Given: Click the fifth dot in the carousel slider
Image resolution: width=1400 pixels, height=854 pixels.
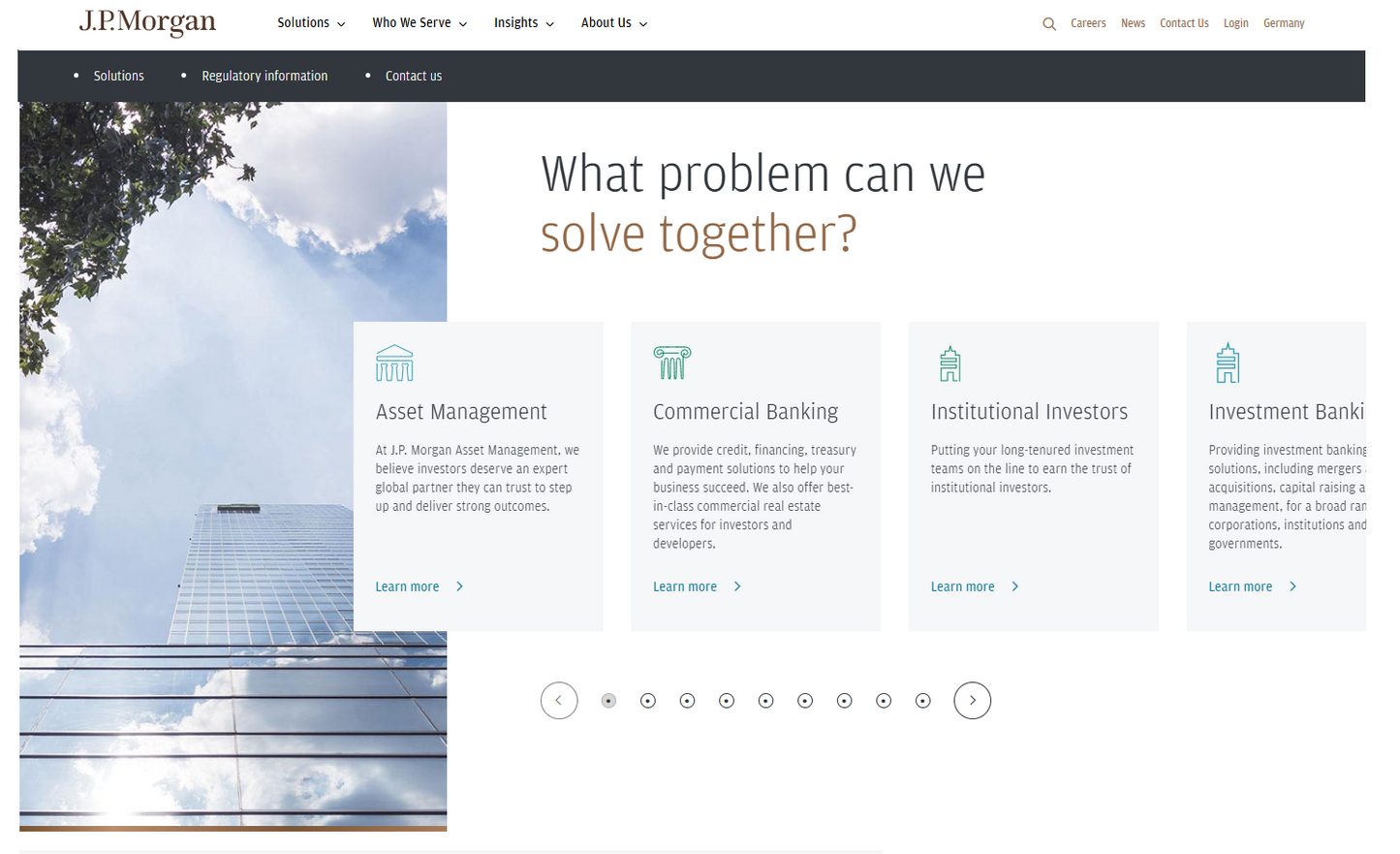Looking at the screenshot, I should [x=766, y=700].
